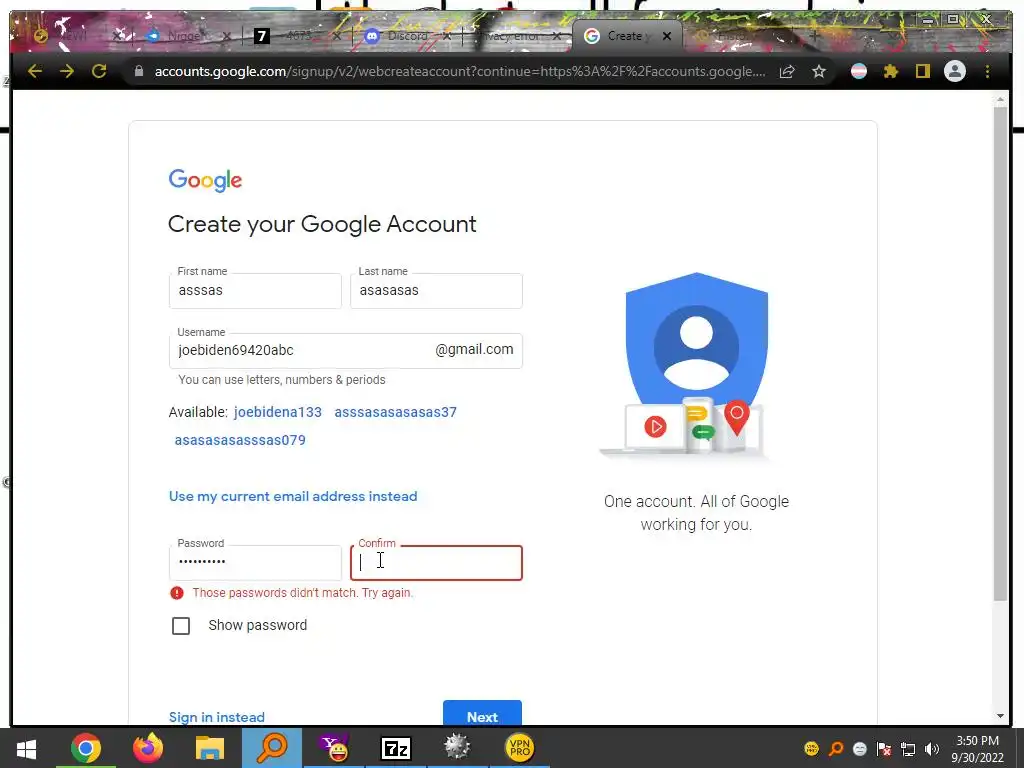This screenshot has height=768, width=1024.
Task: Click the scrollbar up arrow
Action: (x=1000, y=99)
